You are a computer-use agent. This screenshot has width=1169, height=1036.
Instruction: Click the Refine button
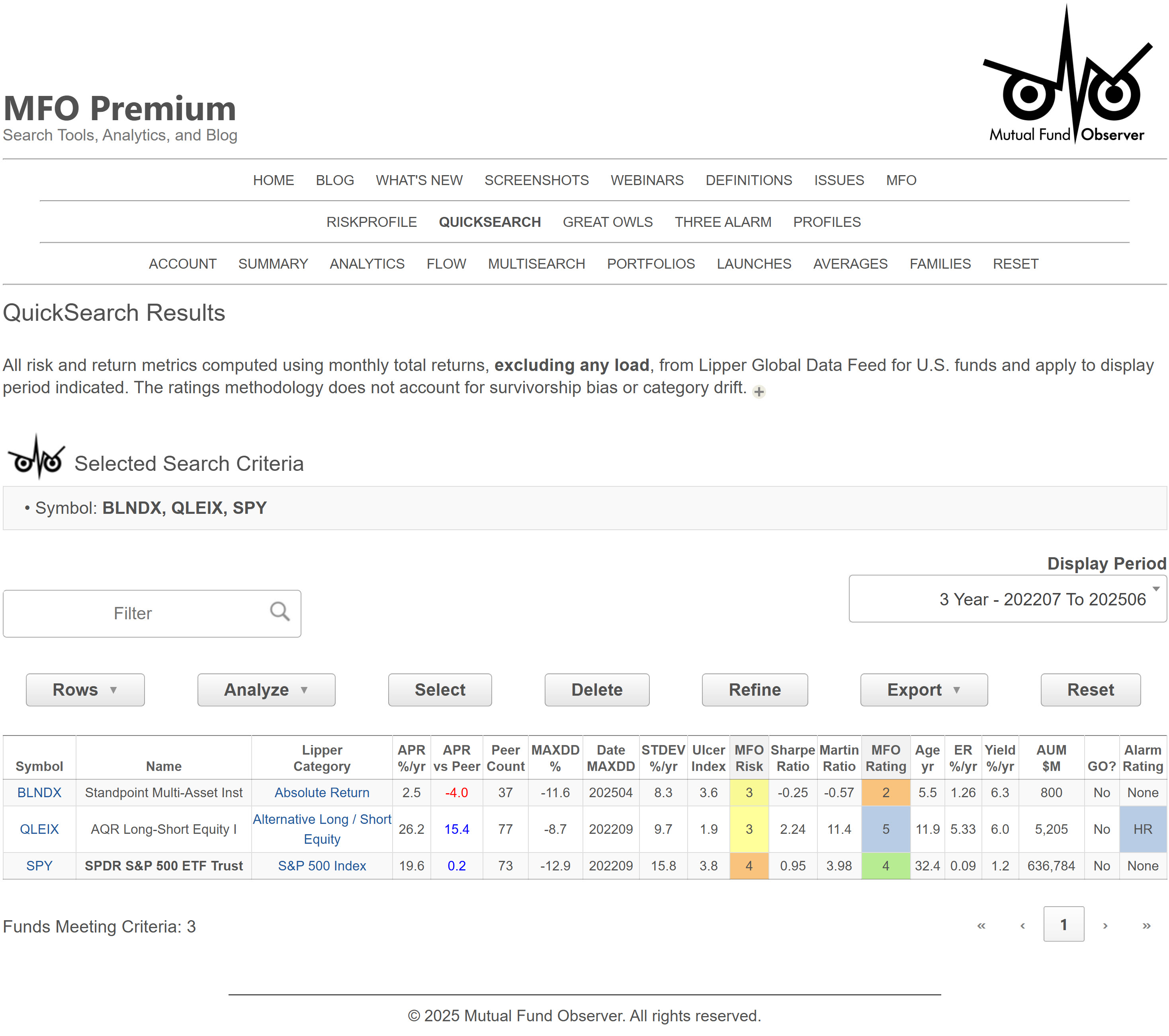(755, 689)
